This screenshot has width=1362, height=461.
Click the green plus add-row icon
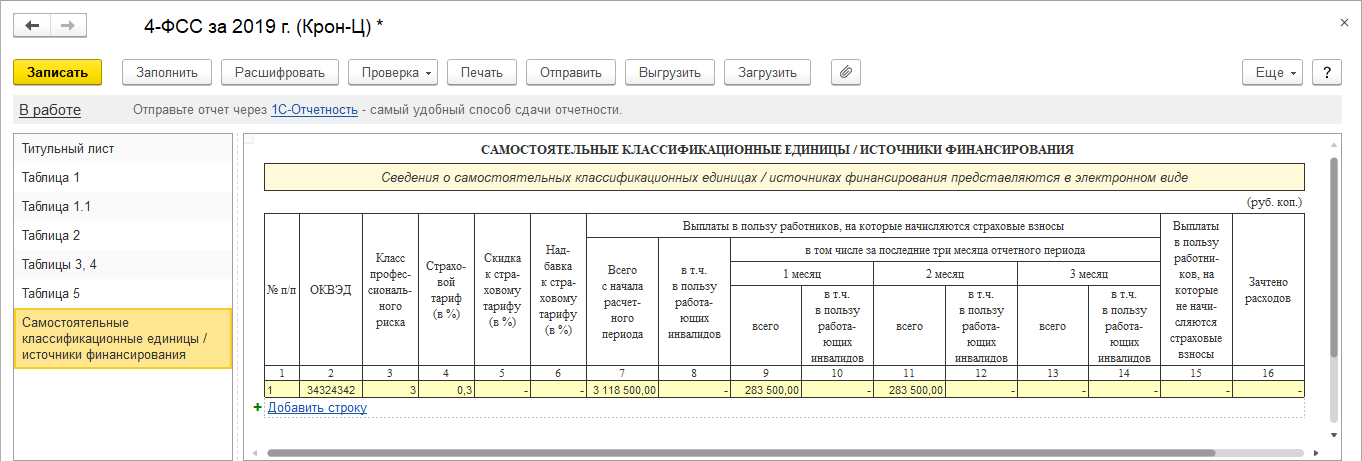[258, 407]
